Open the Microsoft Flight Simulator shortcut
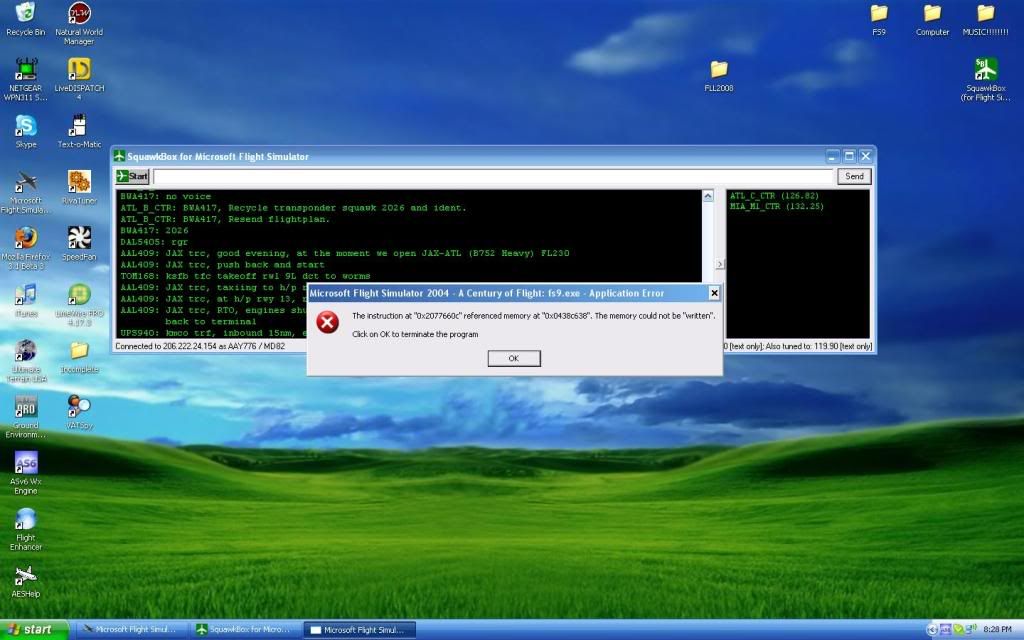 (x=25, y=183)
